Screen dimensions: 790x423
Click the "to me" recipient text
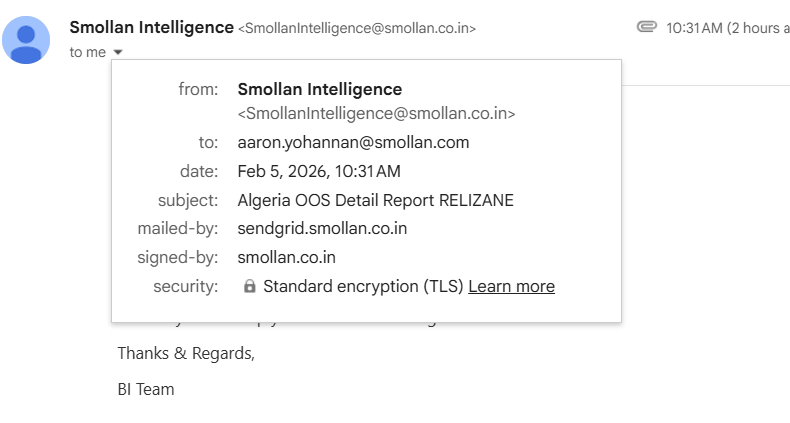[x=87, y=52]
